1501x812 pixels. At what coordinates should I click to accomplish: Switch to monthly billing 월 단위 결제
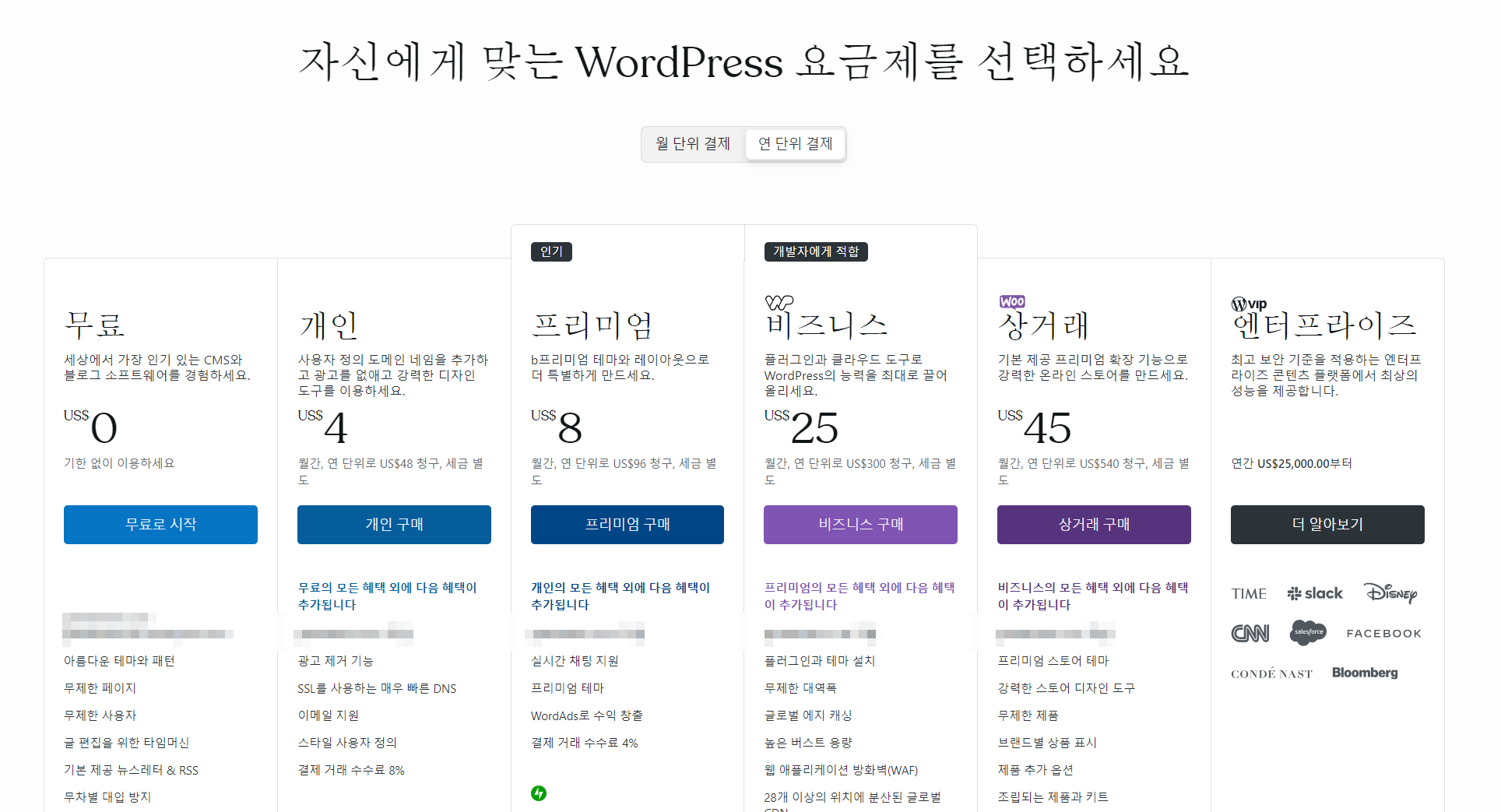(x=693, y=144)
